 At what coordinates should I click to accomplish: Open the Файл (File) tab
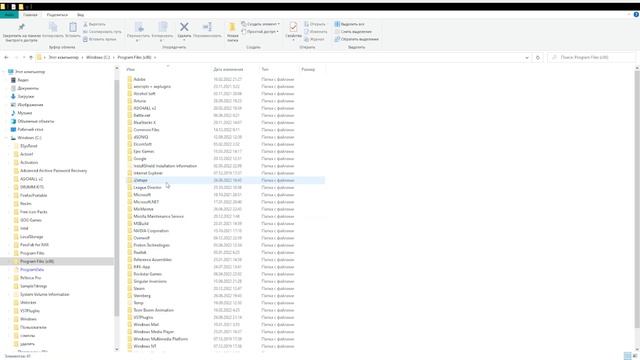point(9,15)
